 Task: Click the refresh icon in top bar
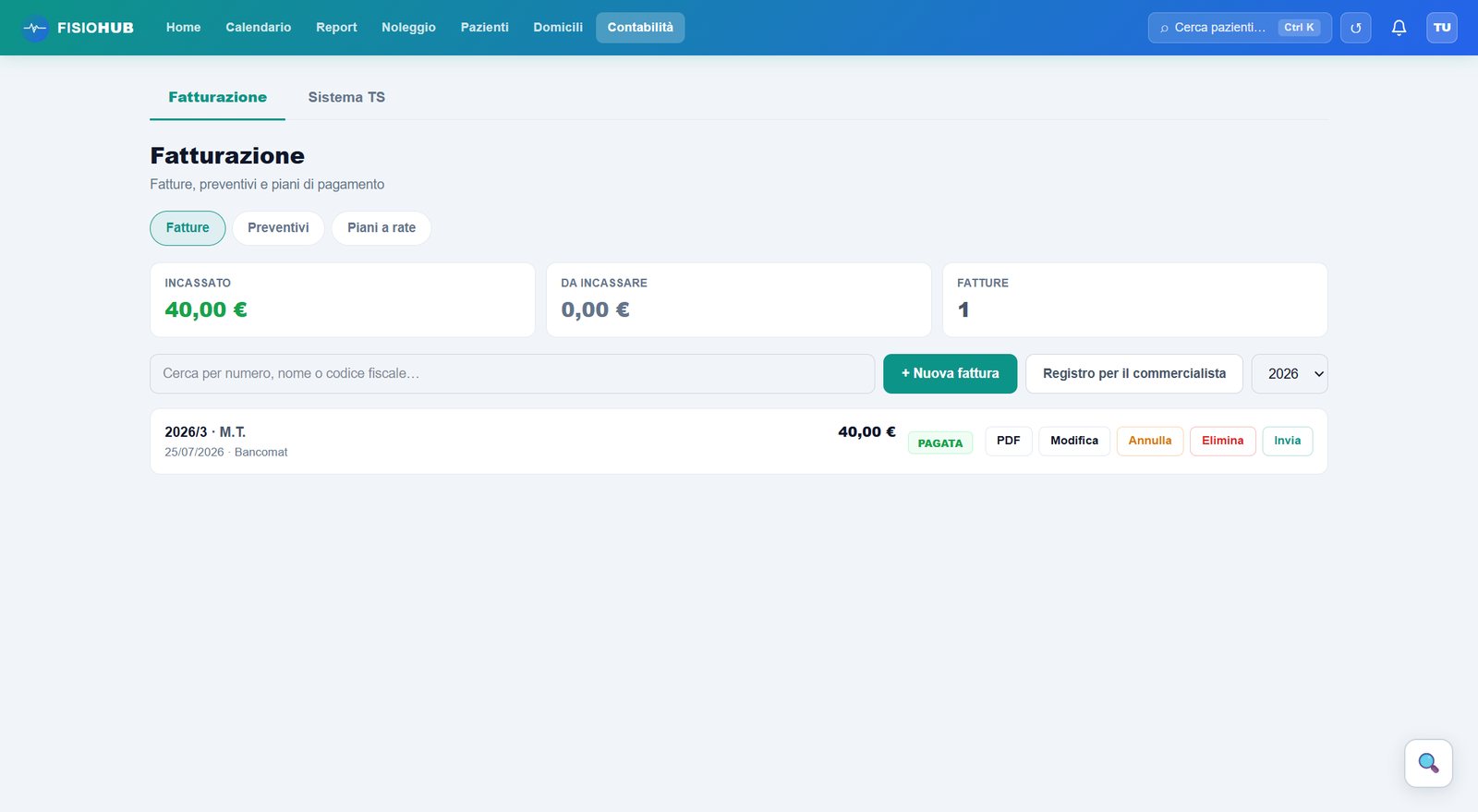click(1355, 28)
